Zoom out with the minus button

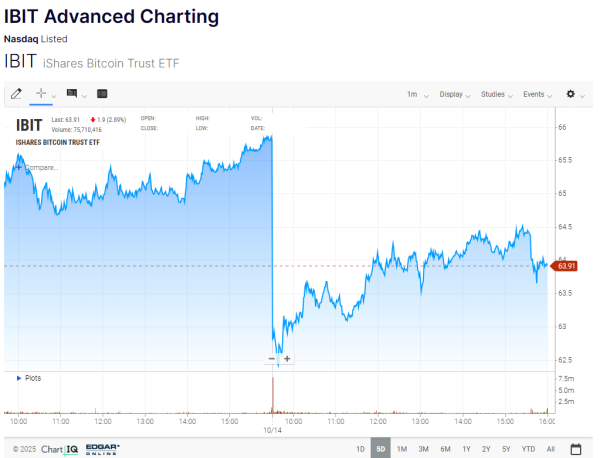click(272, 358)
